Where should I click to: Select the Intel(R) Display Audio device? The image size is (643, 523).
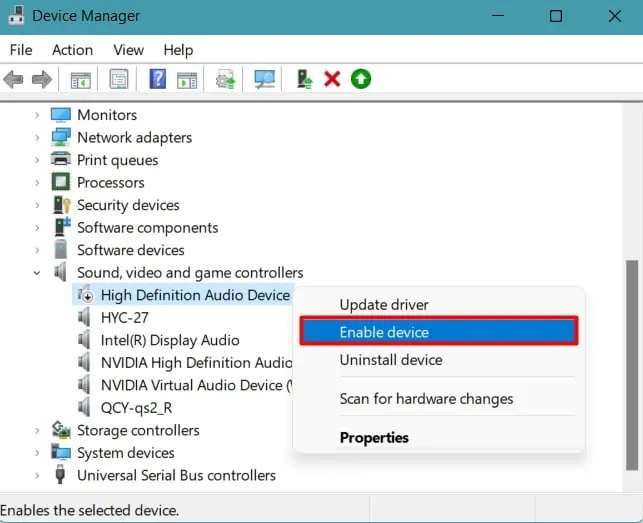point(170,340)
